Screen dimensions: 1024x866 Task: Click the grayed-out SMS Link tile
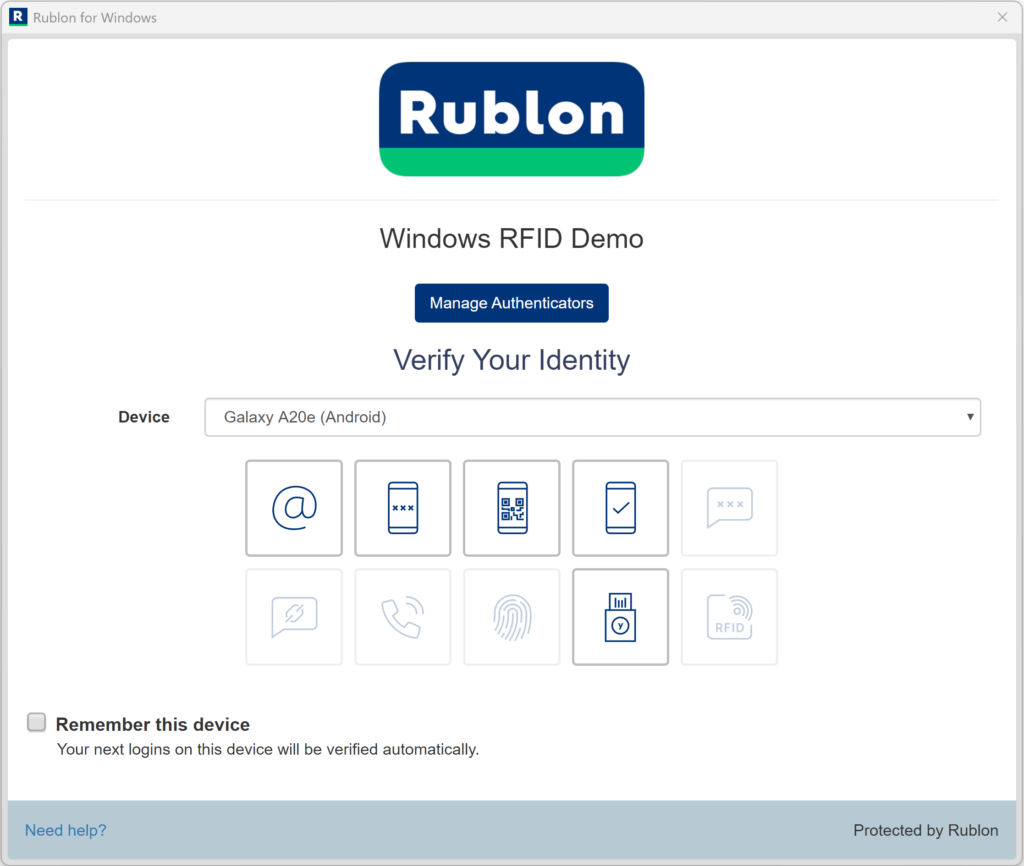click(294, 617)
